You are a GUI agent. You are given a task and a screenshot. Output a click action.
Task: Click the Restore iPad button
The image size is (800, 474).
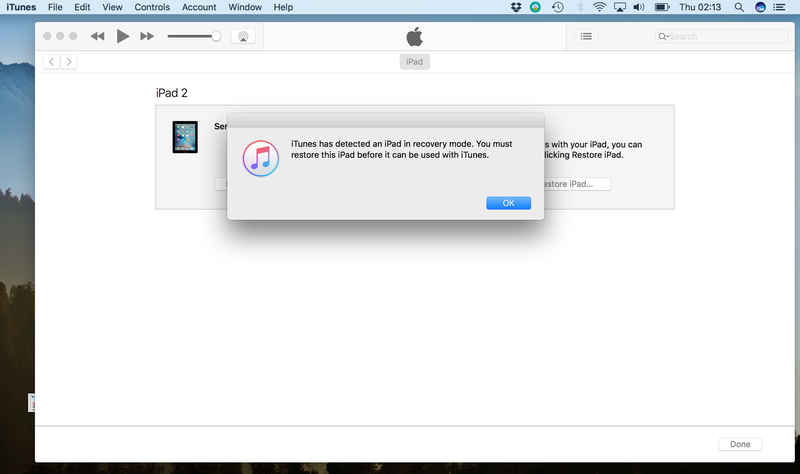click(577, 184)
